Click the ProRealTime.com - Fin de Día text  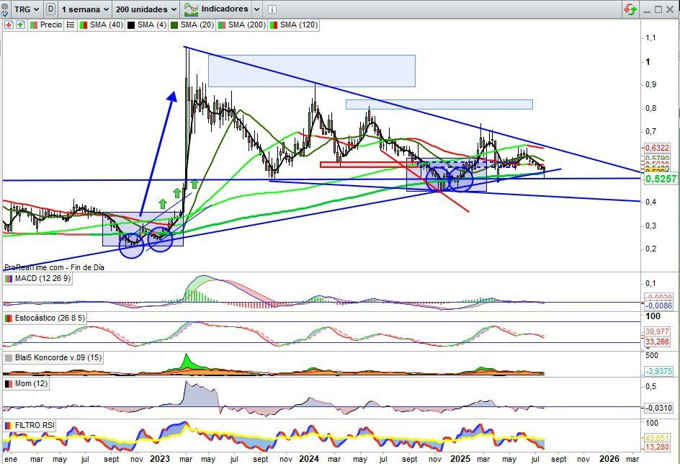coord(55,268)
